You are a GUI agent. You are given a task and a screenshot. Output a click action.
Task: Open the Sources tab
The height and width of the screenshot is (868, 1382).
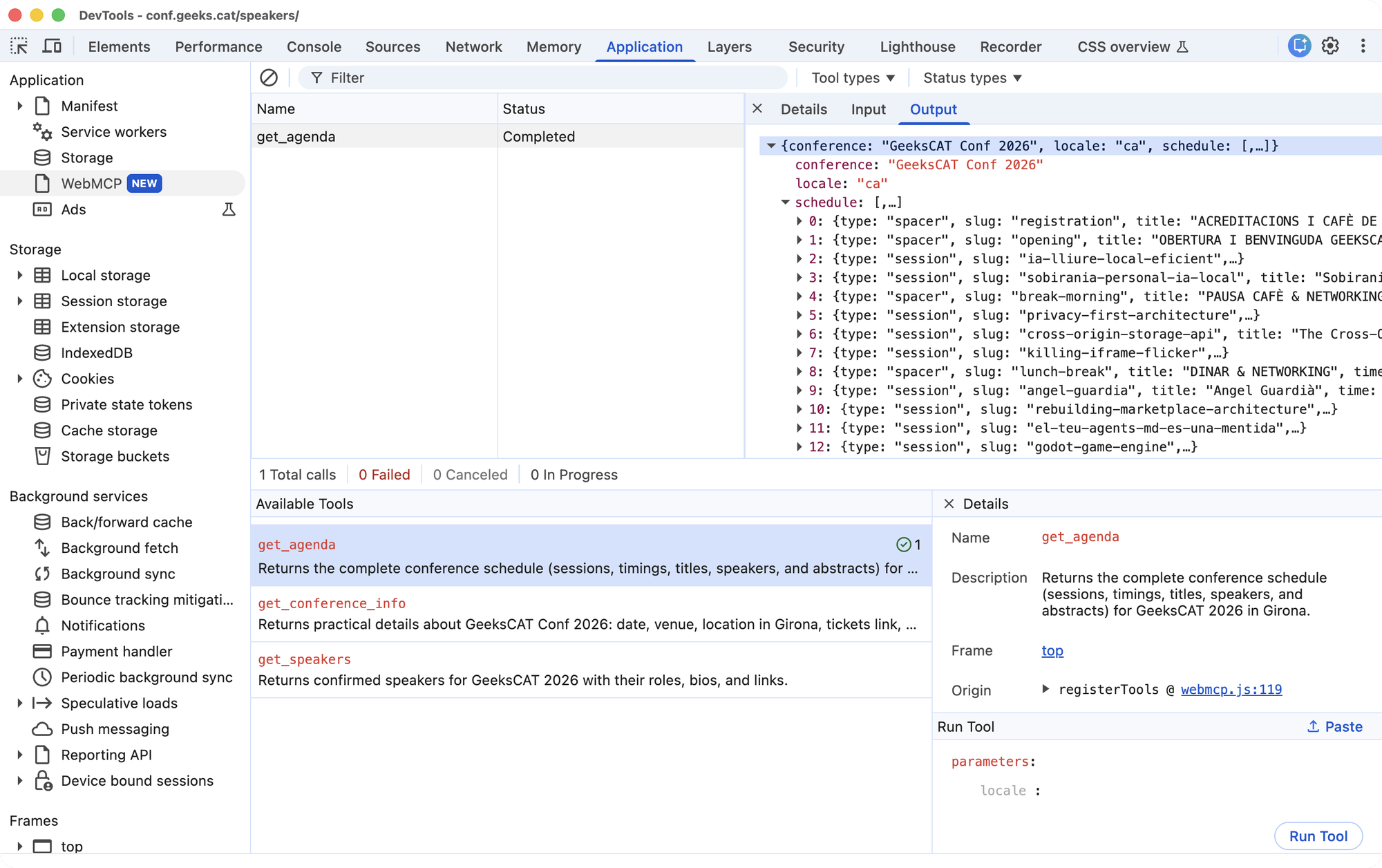tap(392, 46)
